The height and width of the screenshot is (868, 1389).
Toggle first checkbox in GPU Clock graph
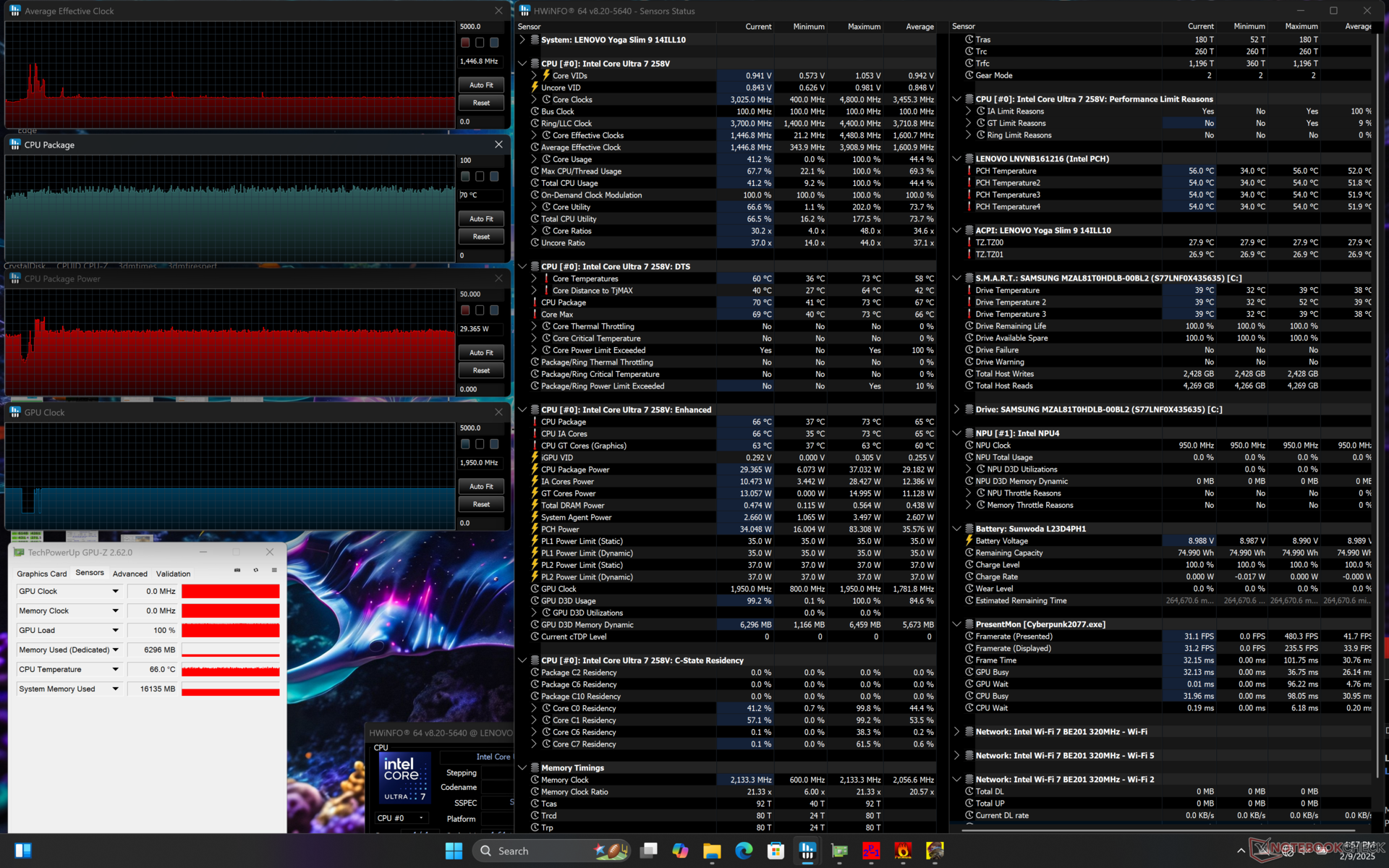click(x=465, y=444)
